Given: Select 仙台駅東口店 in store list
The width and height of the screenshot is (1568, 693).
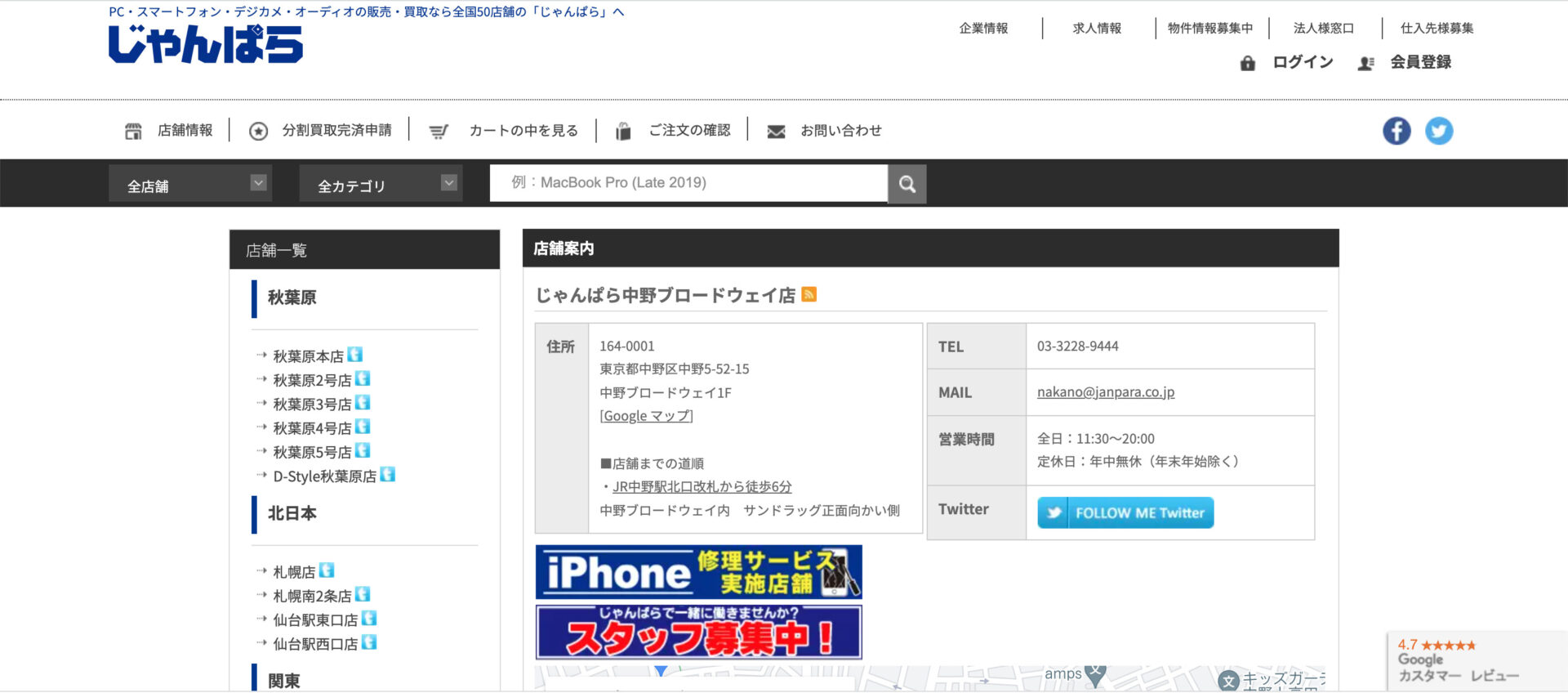Looking at the screenshot, I should 315,619.
